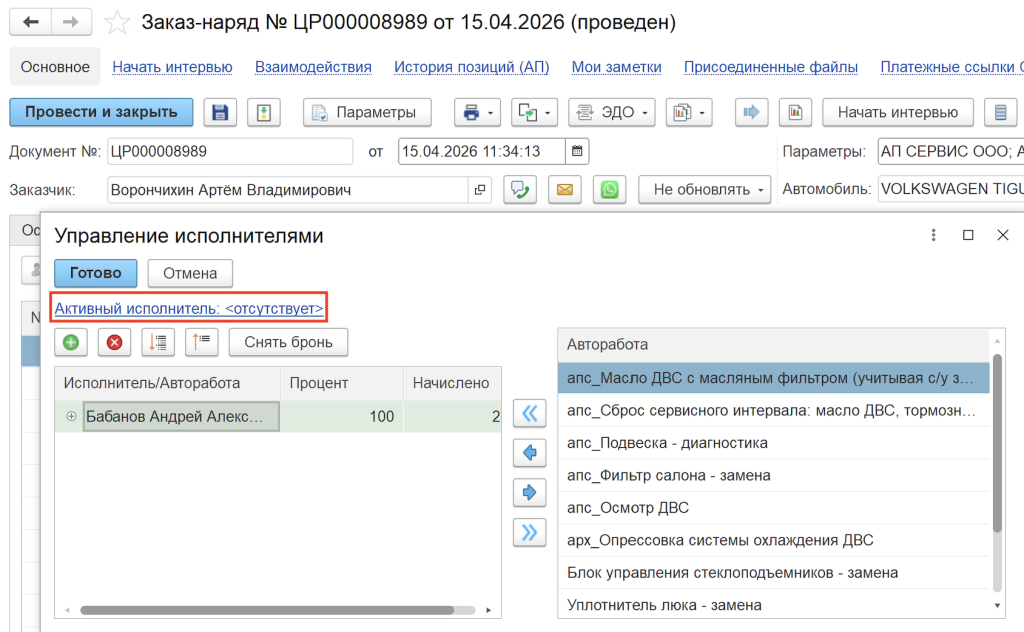
Task: Click the WhatsApp icon next to customer
Action: tap(609, 190)
